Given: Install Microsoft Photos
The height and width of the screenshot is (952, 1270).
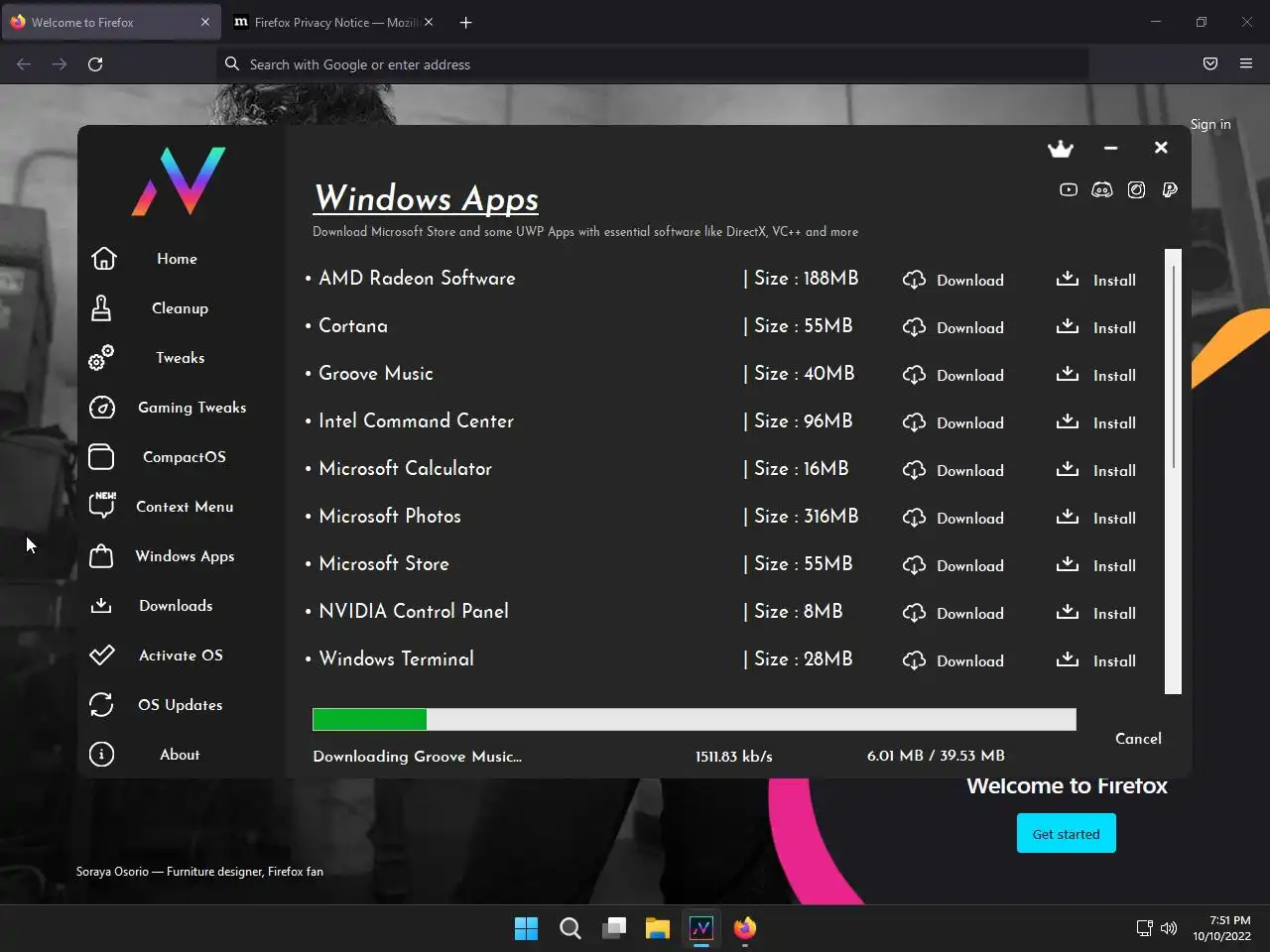Looking at the screenshot, I should tap(1095, 518).
